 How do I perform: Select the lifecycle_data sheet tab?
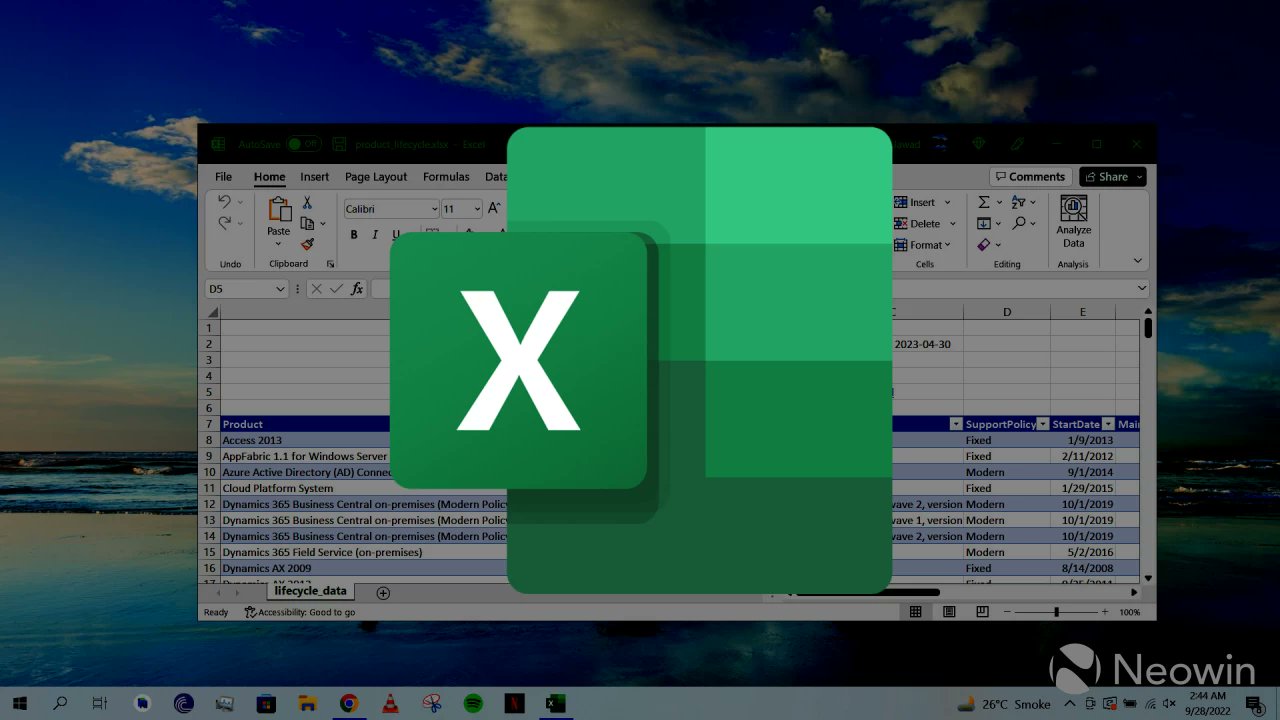pyautogui.click(x=310, y=590)
